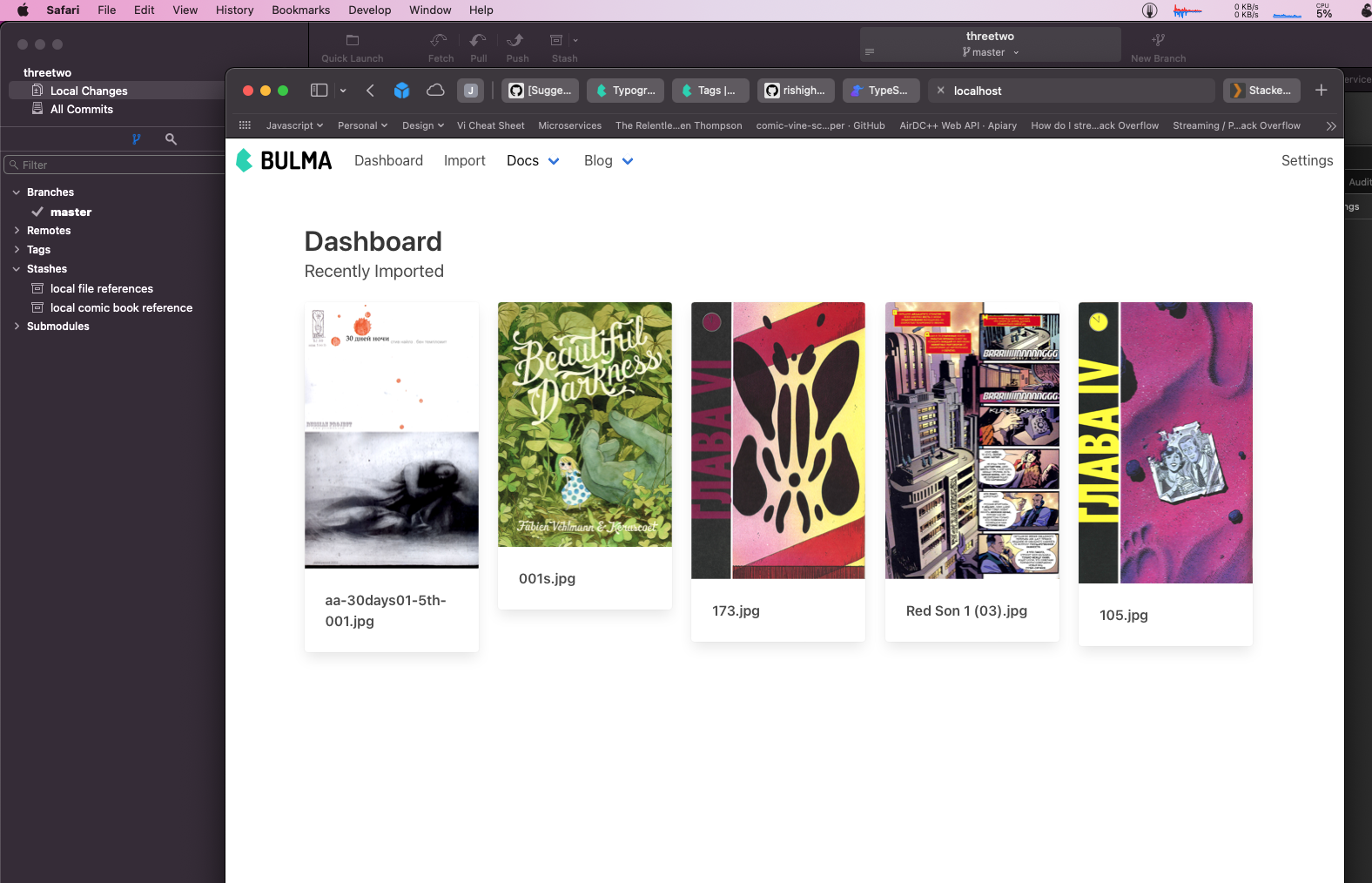Image resolution: width=1372 pixels, height=883 pixels.
Task: Open the Bookmarks menu in menu bar
Action: point(300,10)
